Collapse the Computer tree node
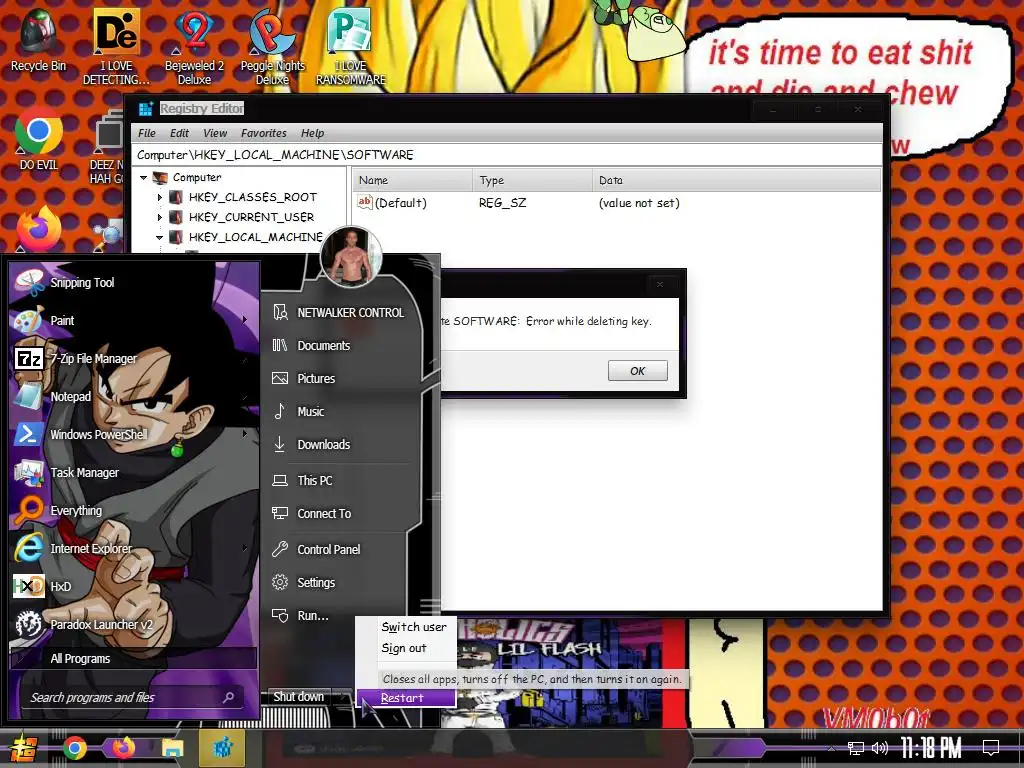This screenshot has width=1024, height=768. click(144, 177)
